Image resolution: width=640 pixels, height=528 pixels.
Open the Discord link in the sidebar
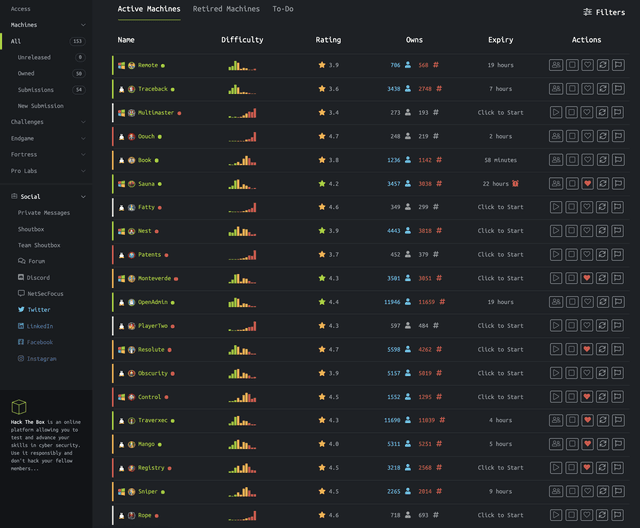pyautogui.click(x=38, y=277)
